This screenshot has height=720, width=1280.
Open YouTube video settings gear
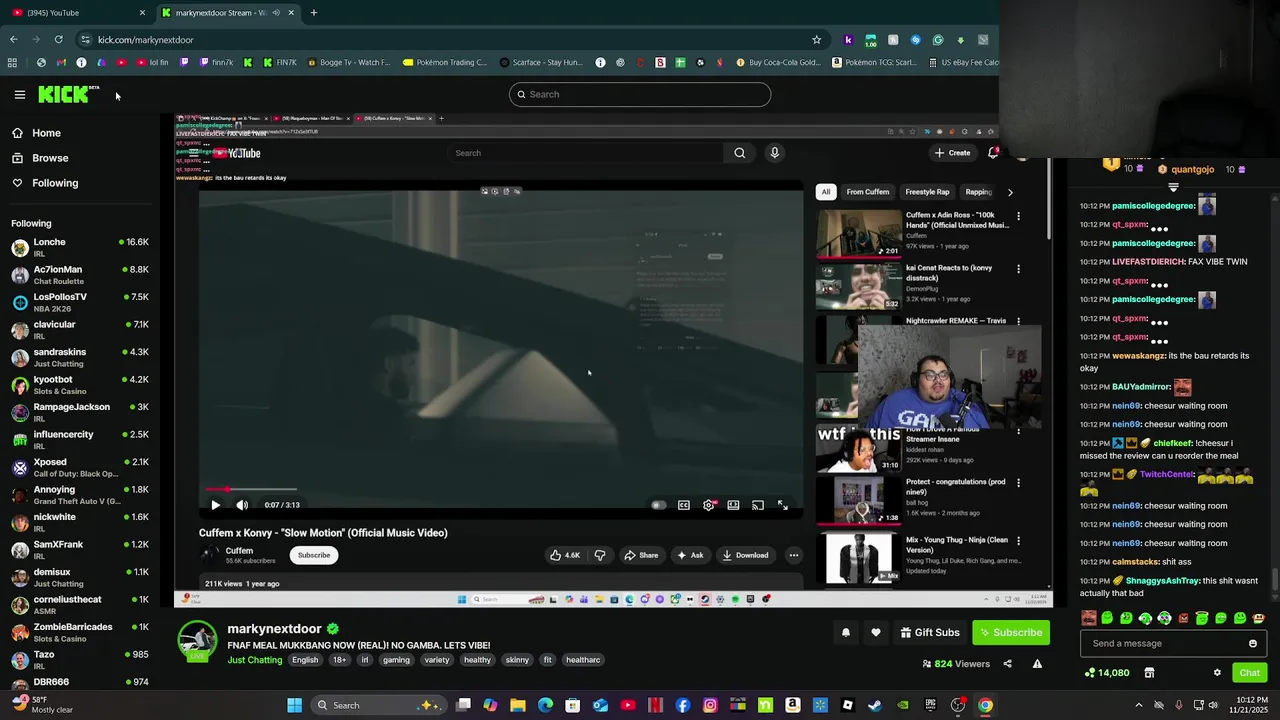(708, 505)
